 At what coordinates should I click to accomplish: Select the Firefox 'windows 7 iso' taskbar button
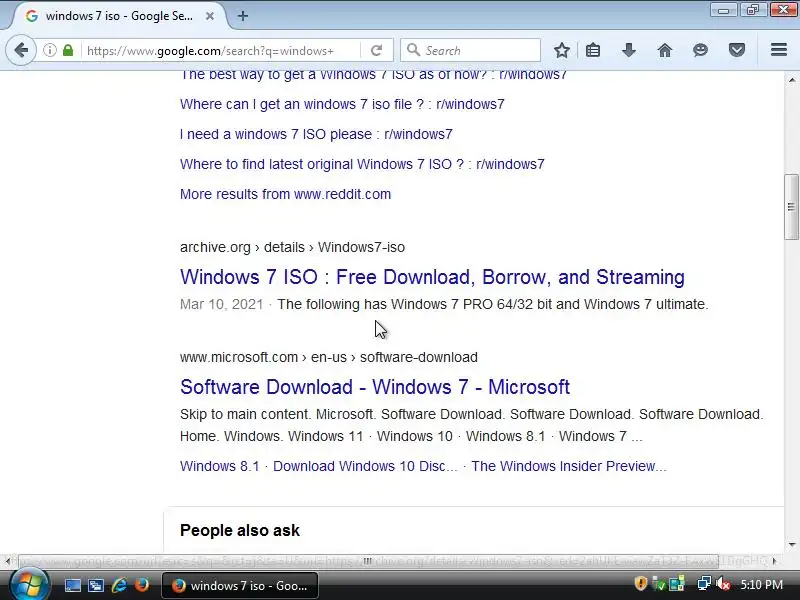(240, 586)
